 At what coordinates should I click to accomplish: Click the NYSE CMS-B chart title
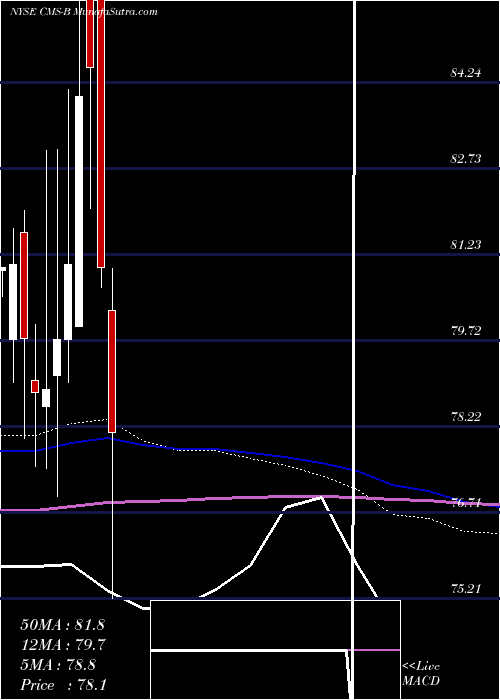tap(83, 12)
